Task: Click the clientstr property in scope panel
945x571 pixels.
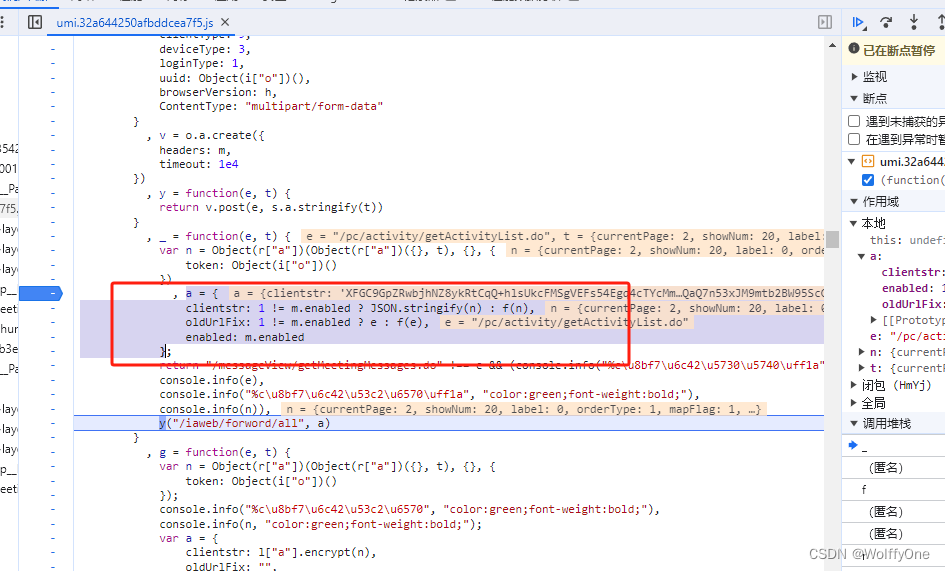Action: pos(913,272)
